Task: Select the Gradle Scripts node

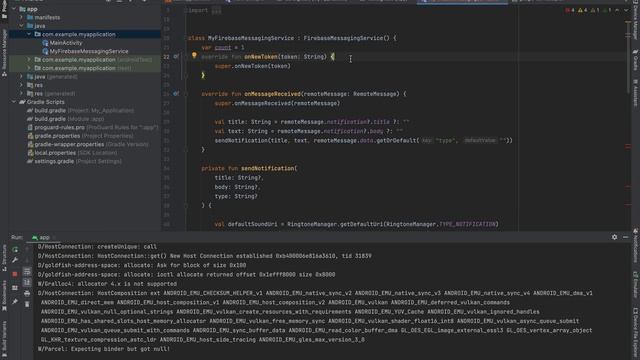Action: [85, 102]
